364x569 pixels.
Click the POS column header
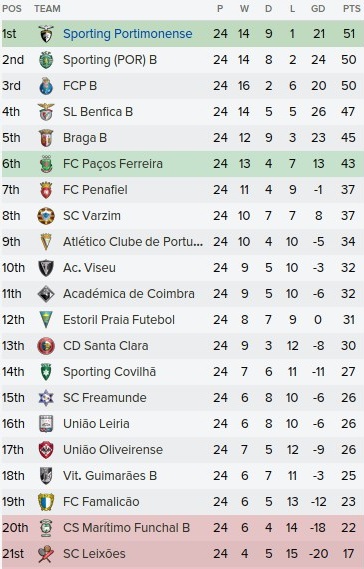click(x=12, y=9)
